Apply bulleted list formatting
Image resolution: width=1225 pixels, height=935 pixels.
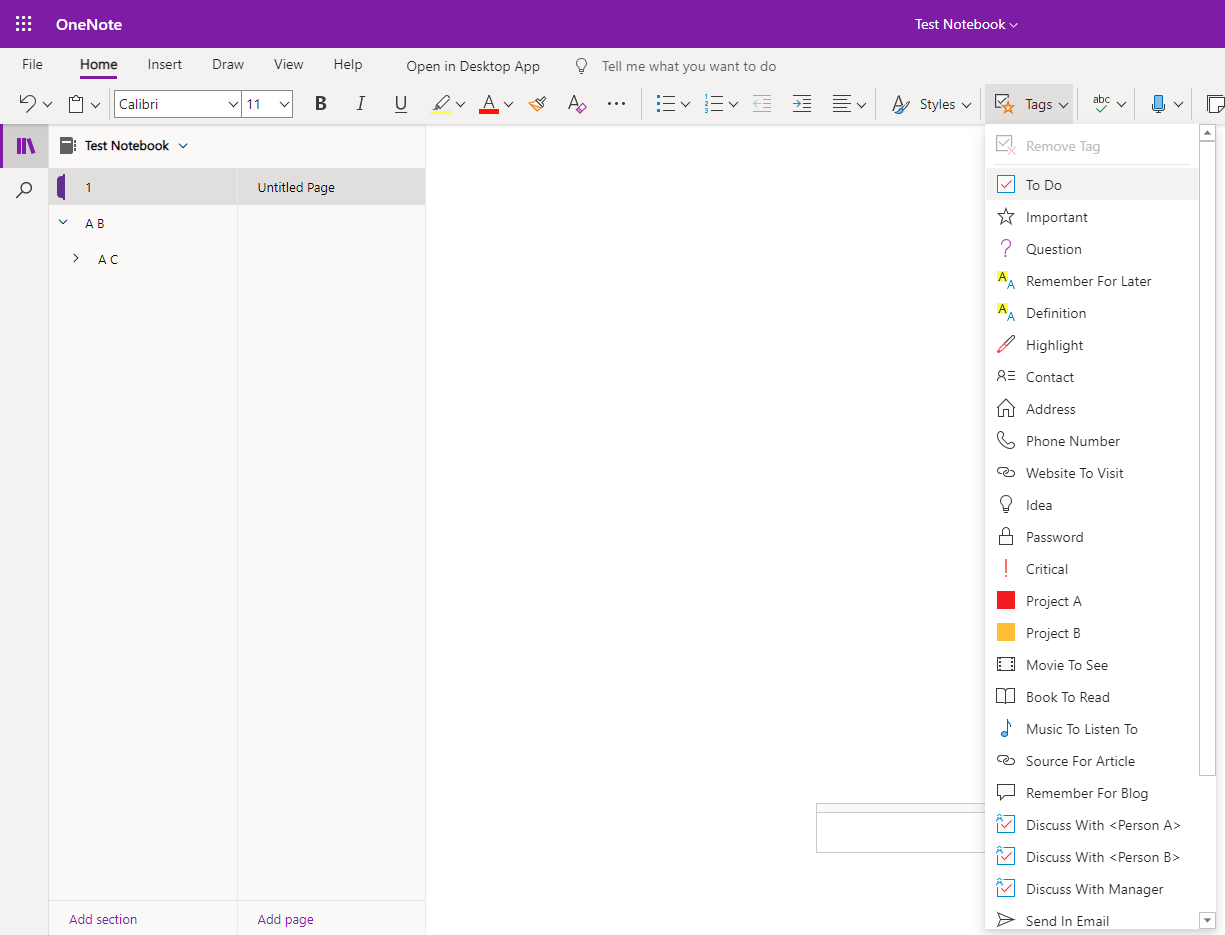(x=665, y=104)
